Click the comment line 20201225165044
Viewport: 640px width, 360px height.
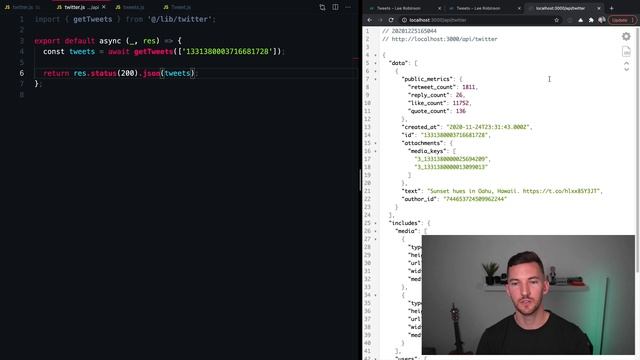coord(409,31)
